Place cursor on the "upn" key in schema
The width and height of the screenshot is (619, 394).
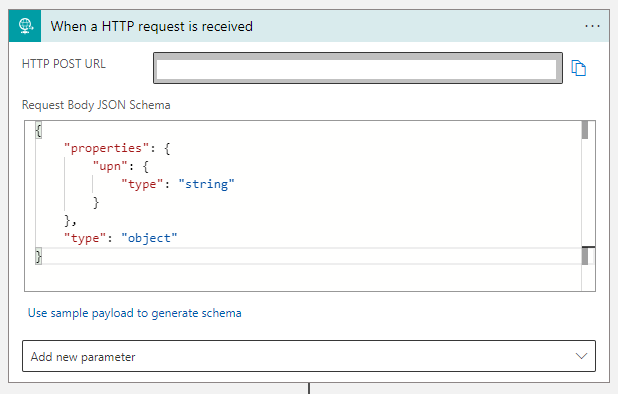pyautogui.click(x=110, y=166)
